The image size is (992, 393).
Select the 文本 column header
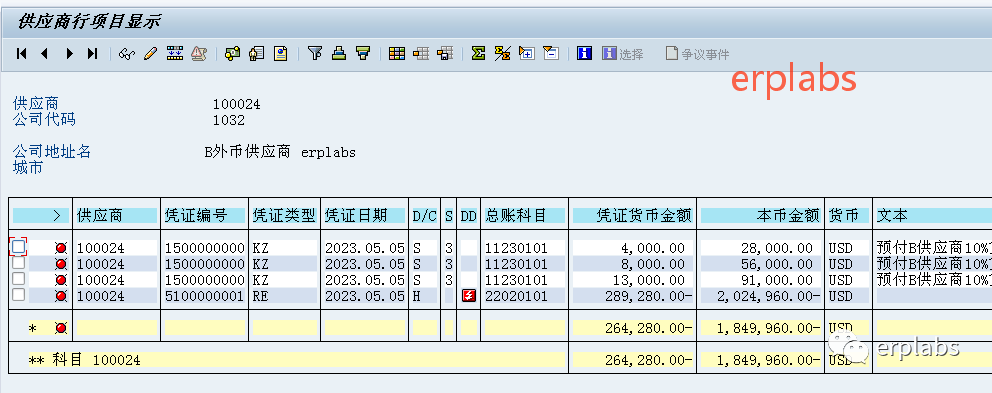934,216
